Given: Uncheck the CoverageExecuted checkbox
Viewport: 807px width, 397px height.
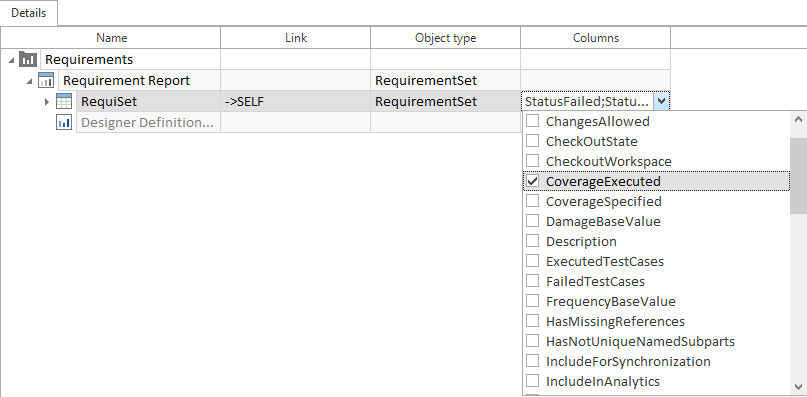Looking at the screenshot, I should pos(533,181).
